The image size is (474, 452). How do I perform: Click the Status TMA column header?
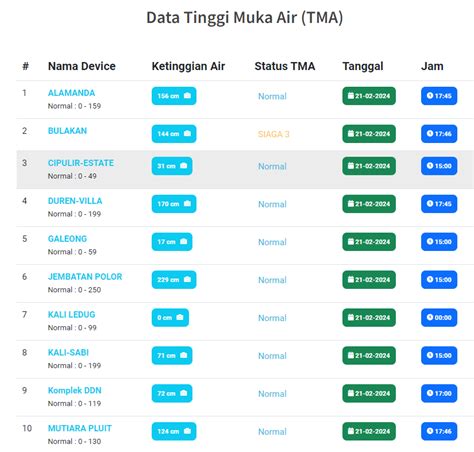click(x=285, y=66)
